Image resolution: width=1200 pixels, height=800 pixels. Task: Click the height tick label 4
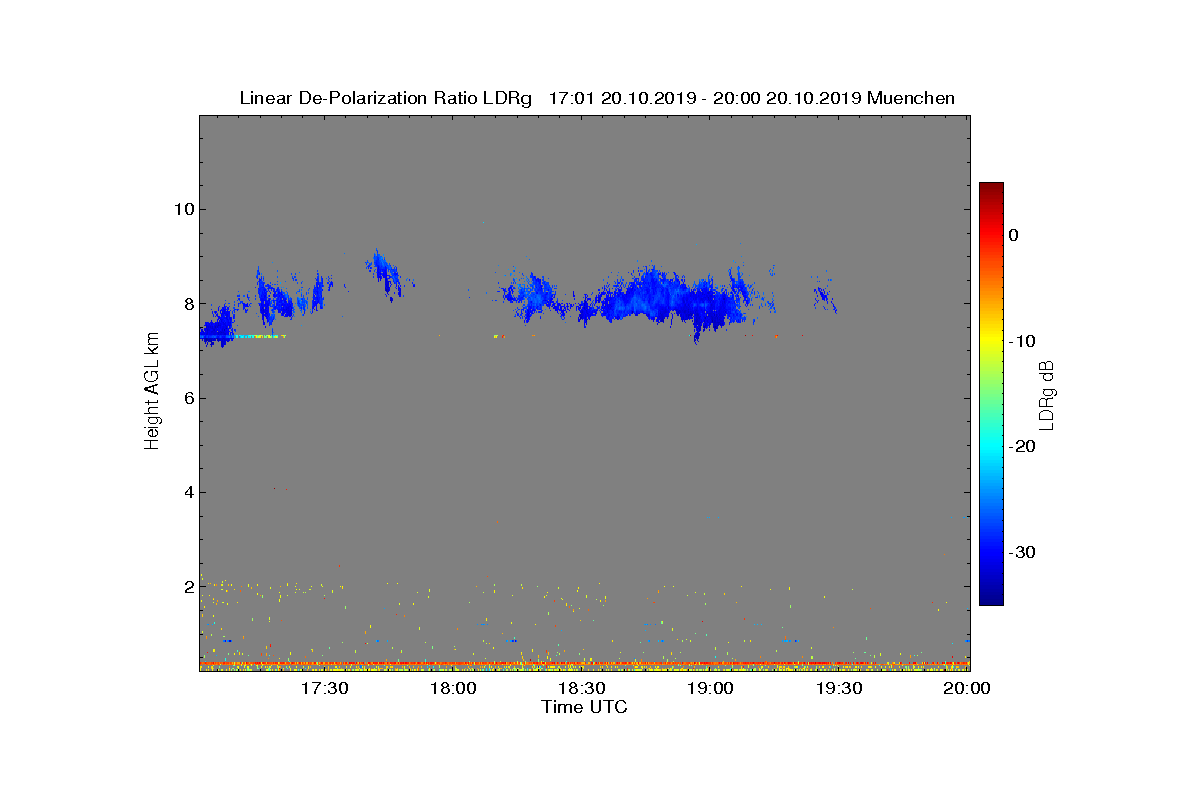pyautogui.click(x=187, y=492)
